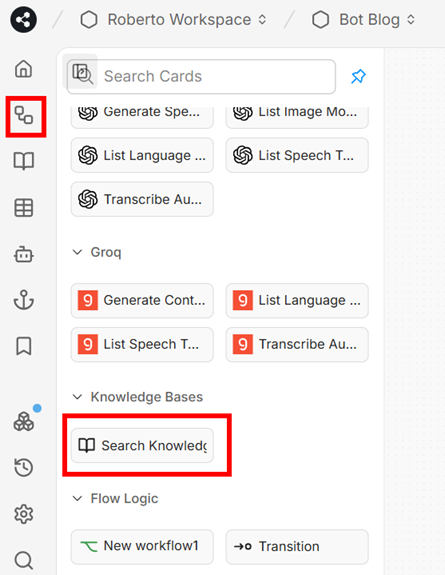Open the bookmark icon in sidebar

tap(23, 346)
